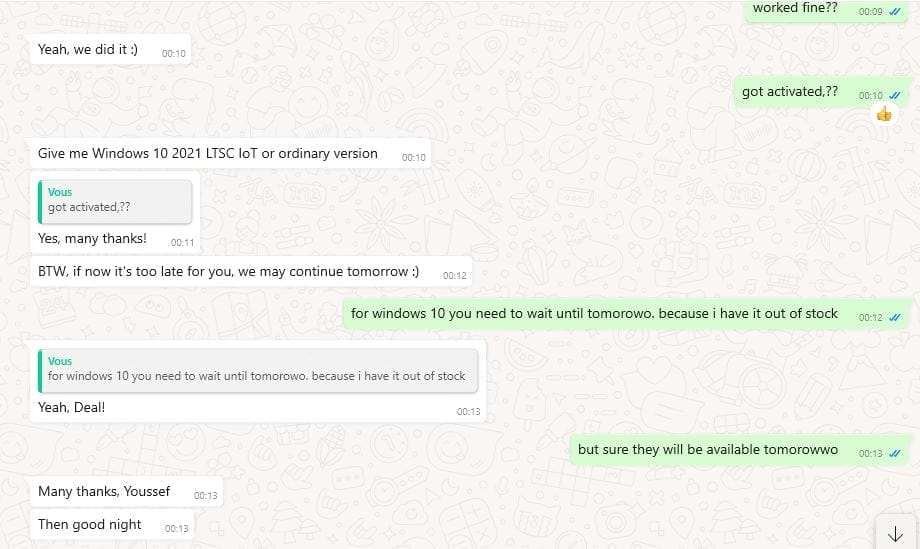Click the 'Vous' sender label in first quote
The height and width of the screenshot is (549, 920).
coord(60,192)
